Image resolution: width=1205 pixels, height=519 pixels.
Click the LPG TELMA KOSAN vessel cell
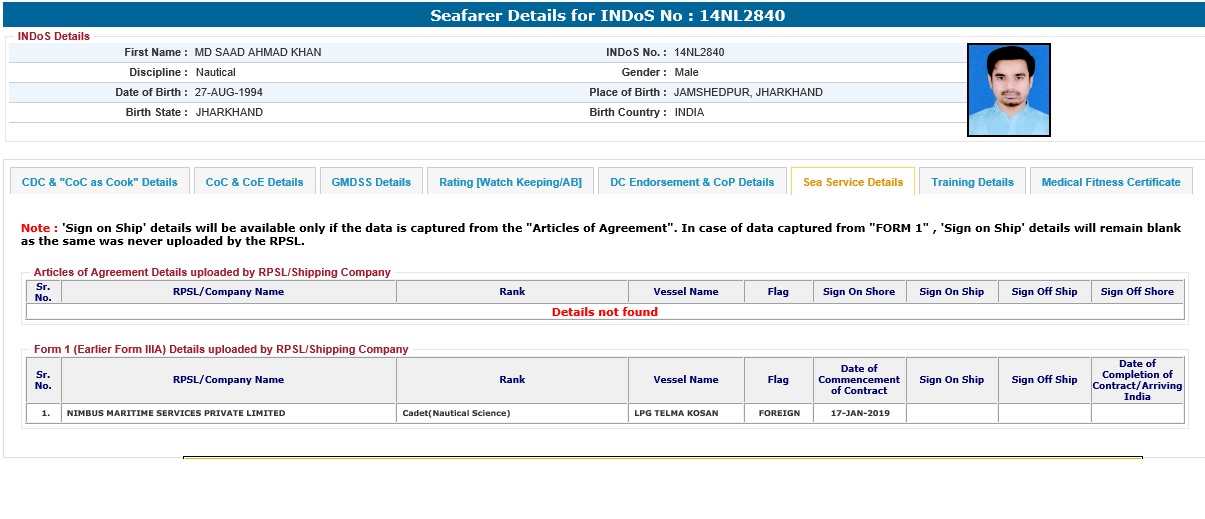click(x=675, y=413)
